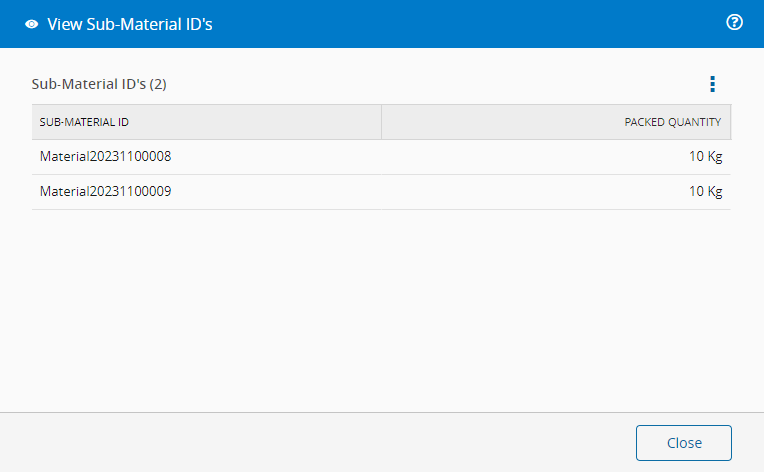The width and height of the screenshot is (764, 472).
Task: Open the three-dot options menu
Action: [712, 84]
